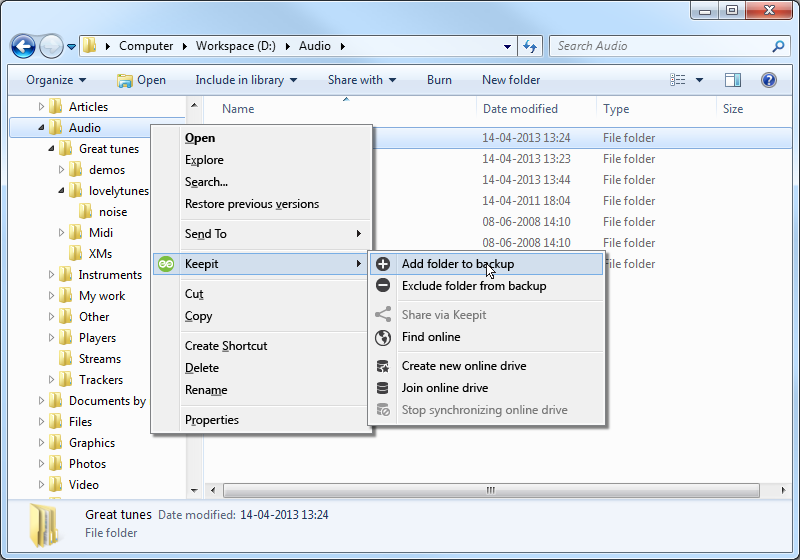Select Add folder to backup
800x560 pixels.
(487, 264)
